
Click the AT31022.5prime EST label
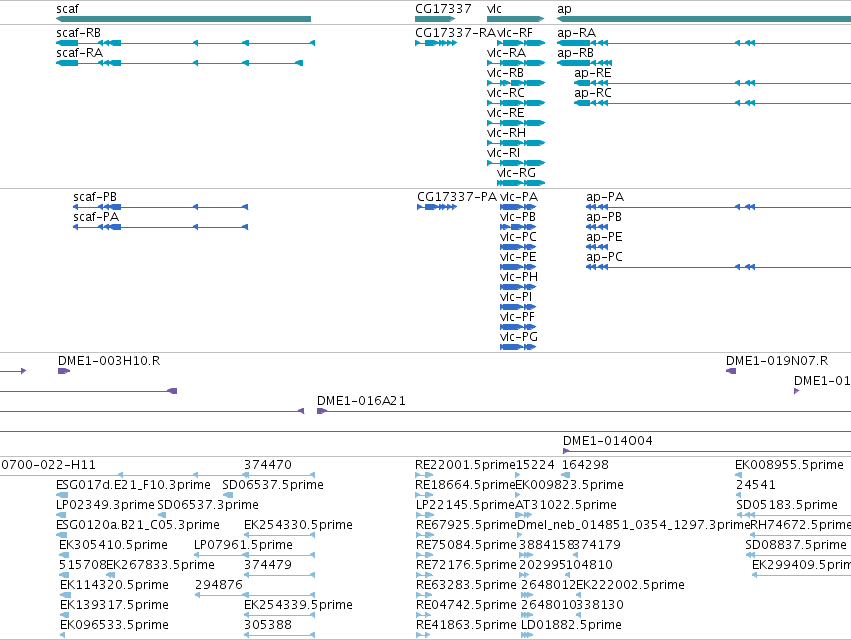[x=566, y=505]
